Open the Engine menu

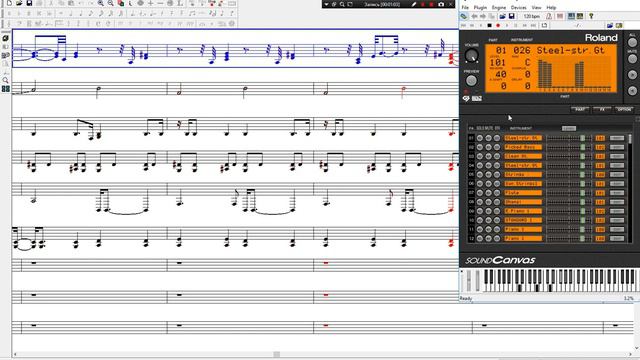(x=499, y=8)
